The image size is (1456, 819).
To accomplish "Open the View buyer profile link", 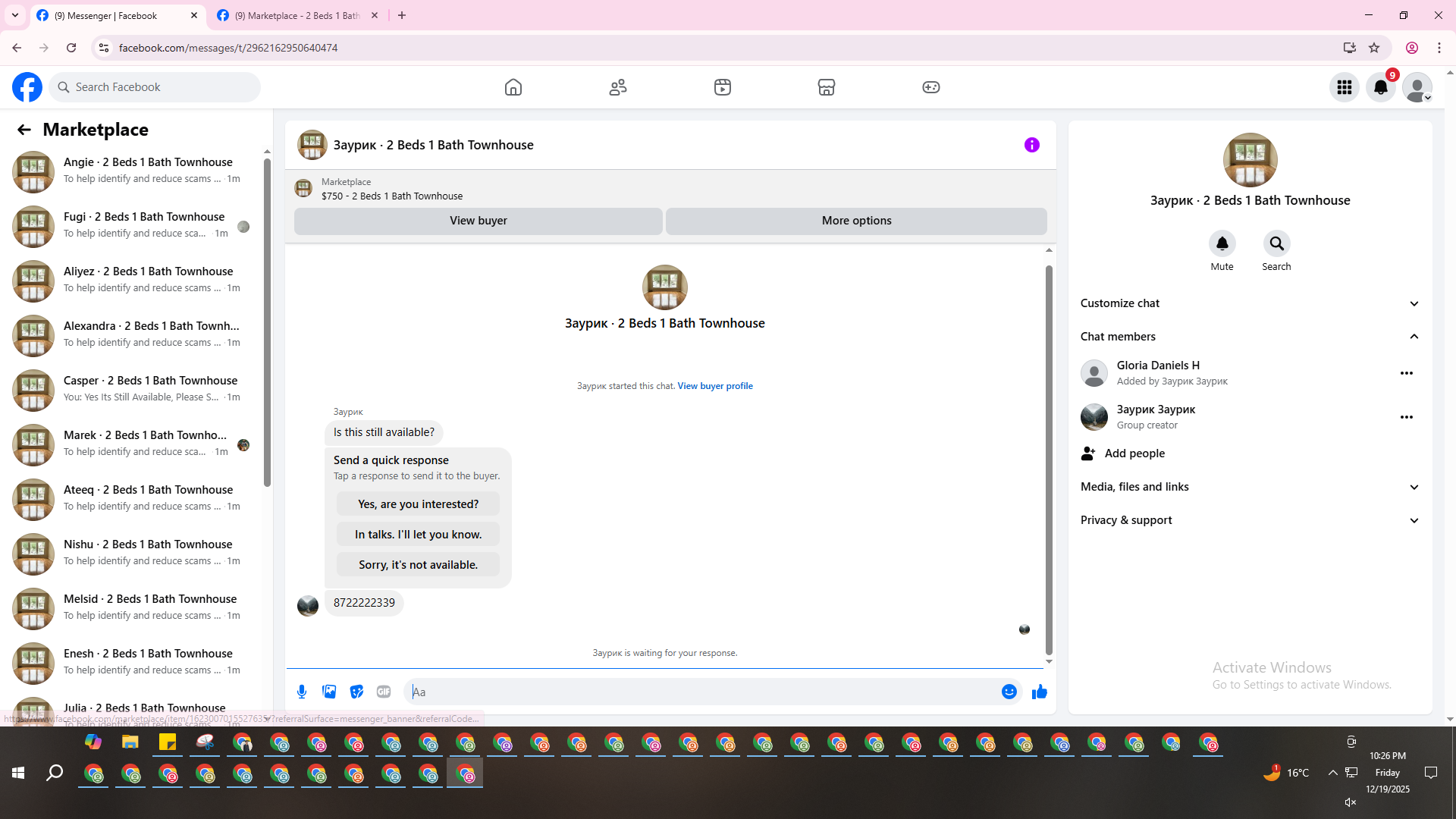I will [x=714, y=386].
